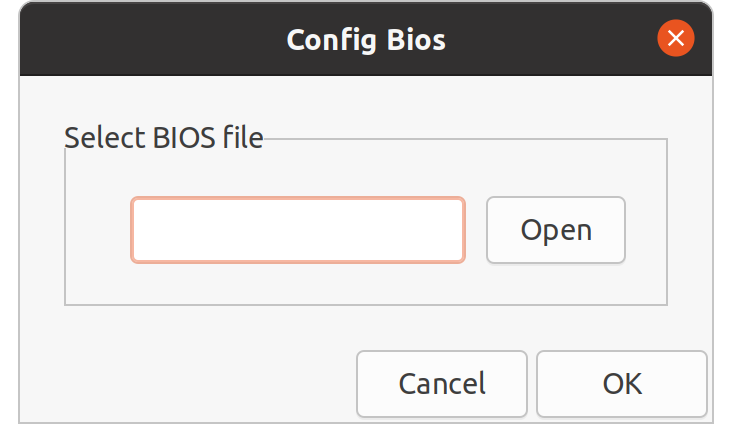This screenshot has height=442, width=732.
Task: Click the dark header bar of the dialog
Action: [140, 38]
